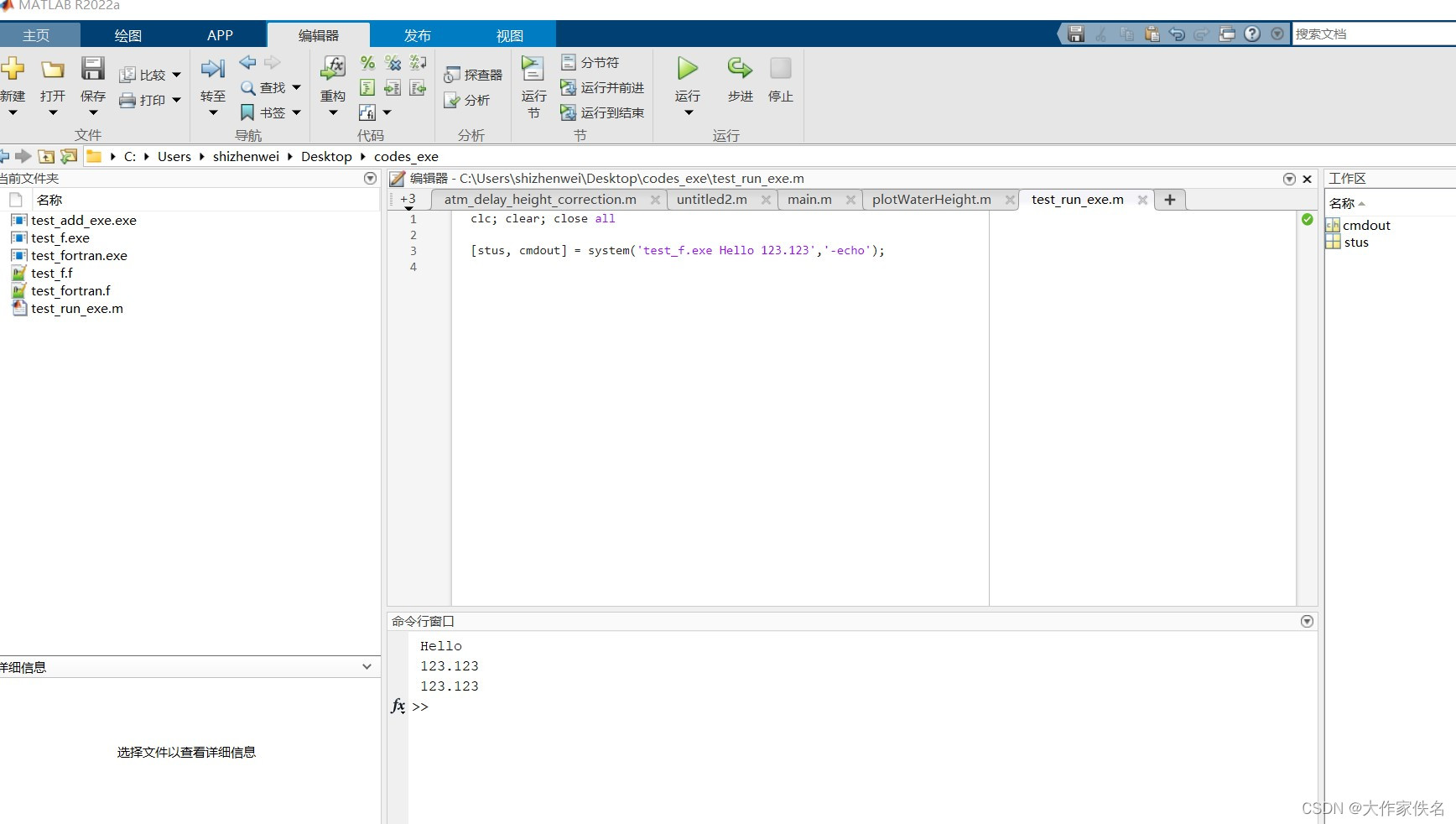1456x824 pixels.
Task: Open the plotWaterHeight.m editor tab
Action: (x=931, y=200)
